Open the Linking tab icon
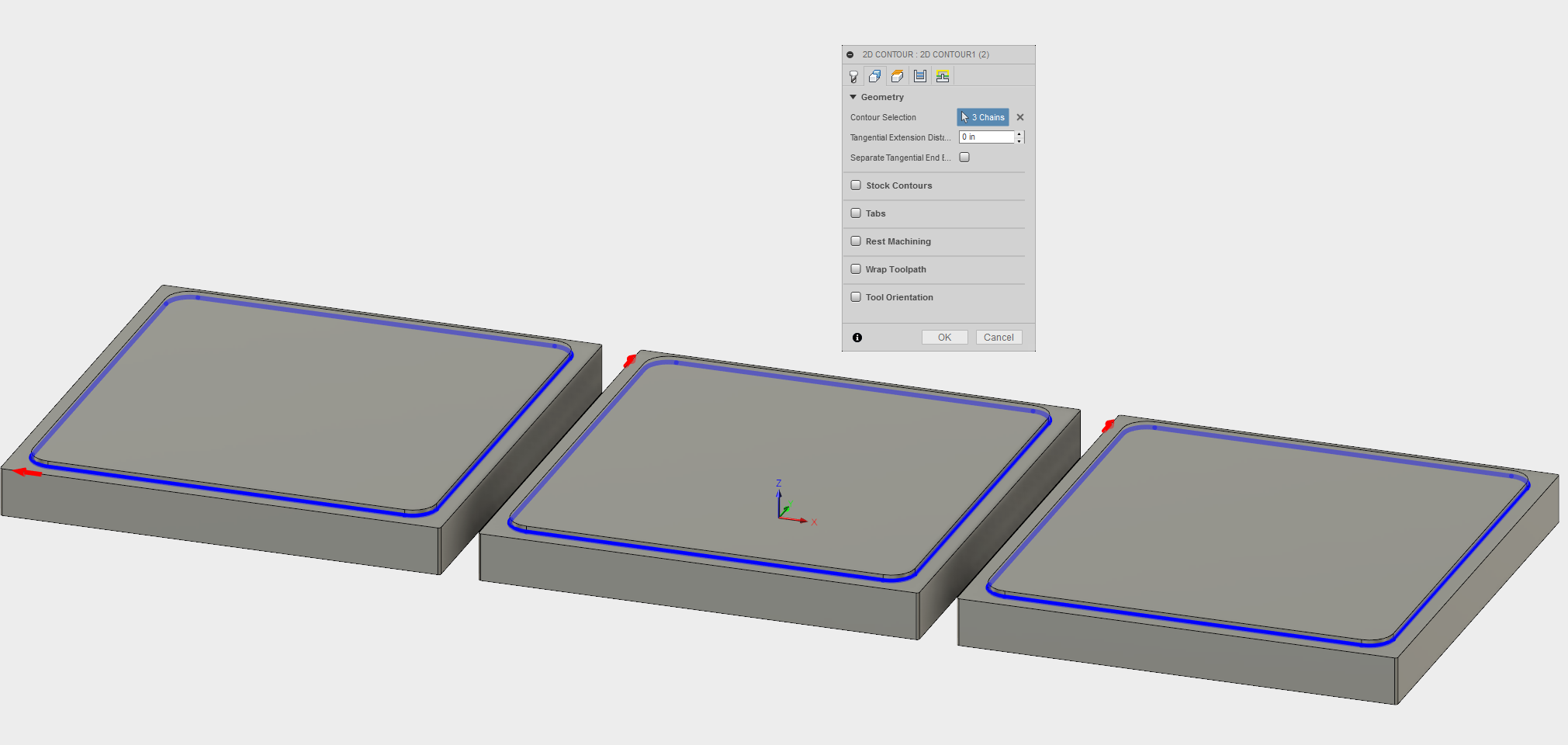1568x745 pixels. click(x=943, y=76)
